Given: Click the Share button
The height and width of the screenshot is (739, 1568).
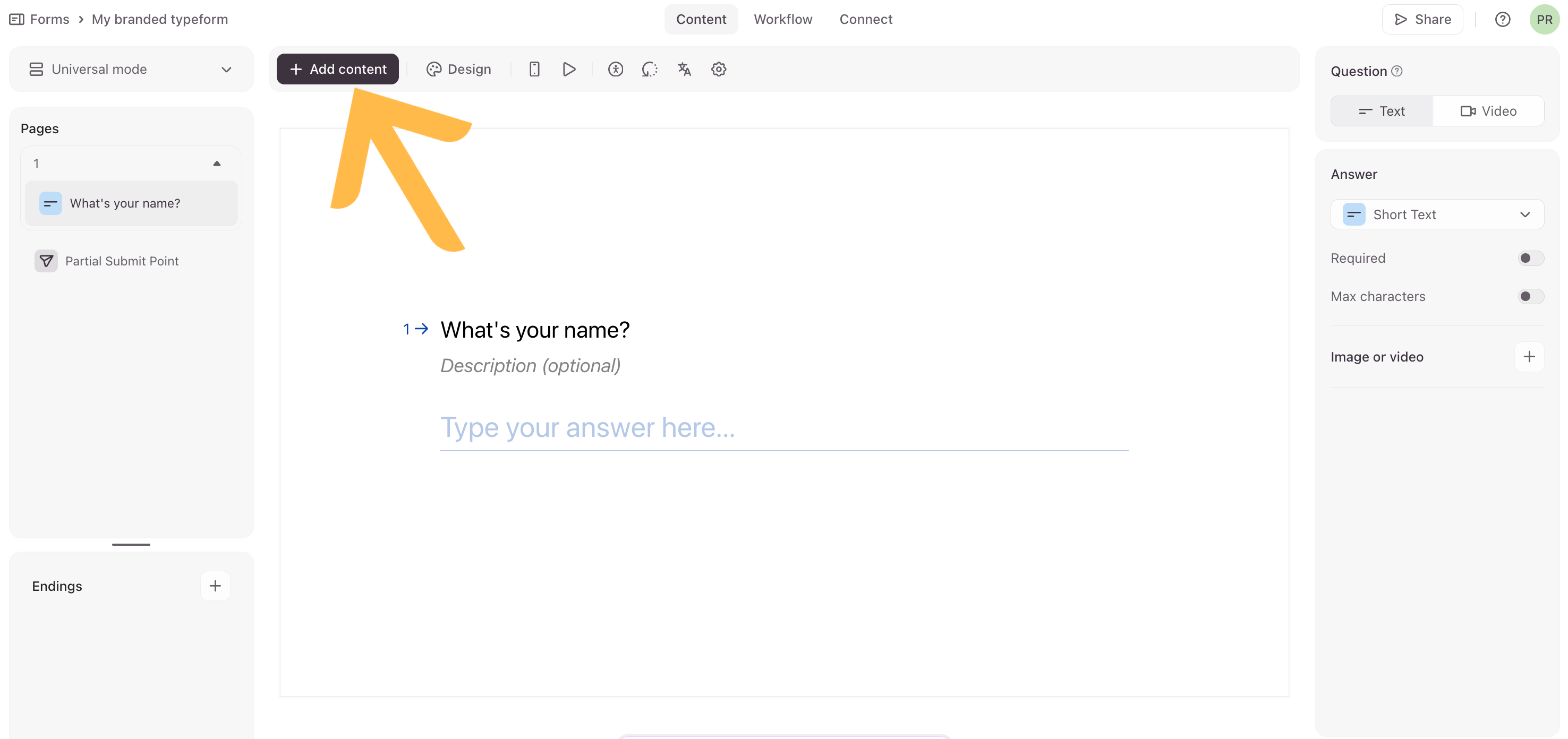Looking at the screenshot, I should (1422, 20).
